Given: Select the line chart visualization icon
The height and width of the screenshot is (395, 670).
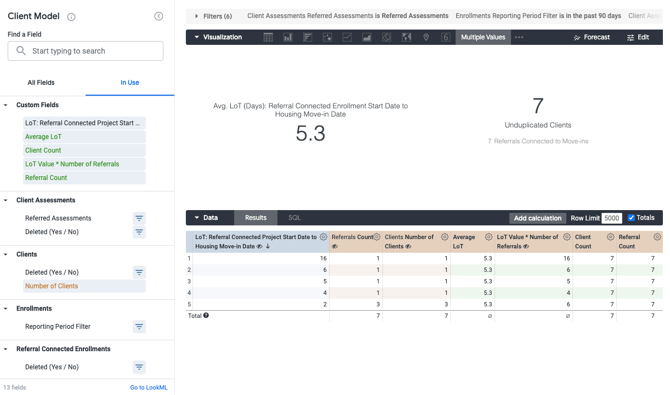Looking at the screenshot, I should tap(347, 38).
